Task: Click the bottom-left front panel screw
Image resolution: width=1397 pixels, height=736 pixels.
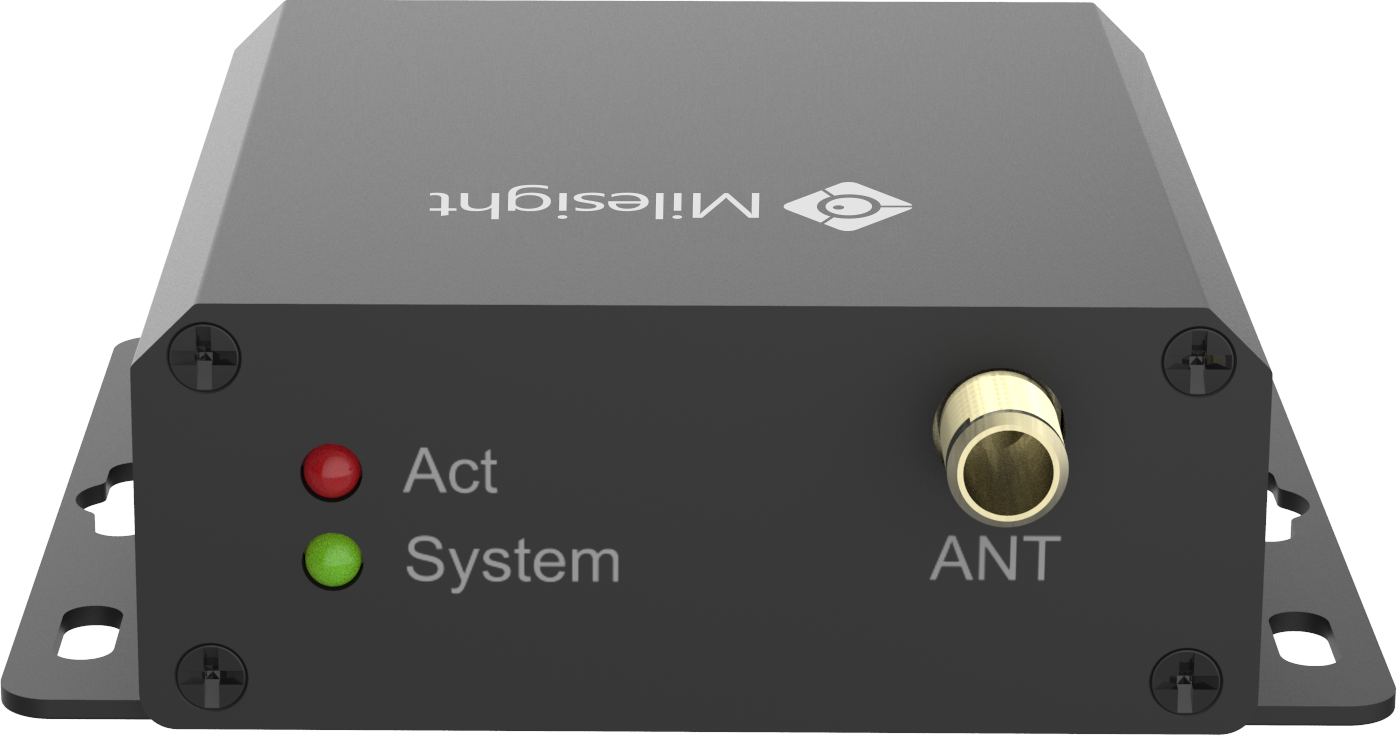Action: coord(211,678)
